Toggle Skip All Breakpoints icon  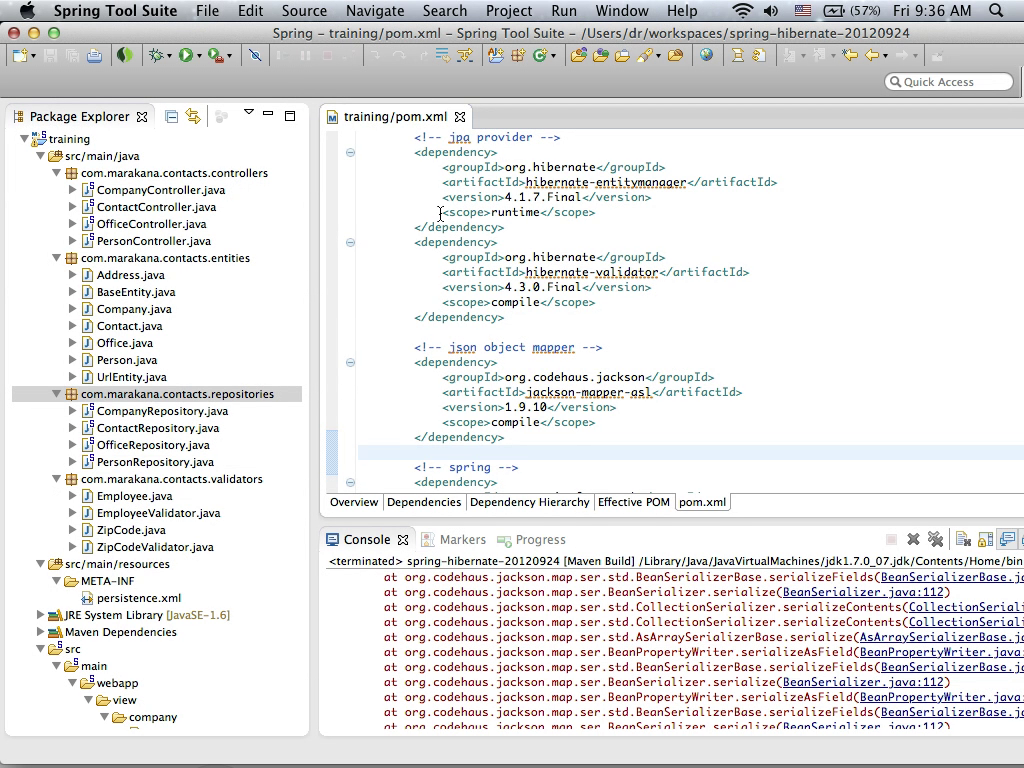(x=255, y=56)
